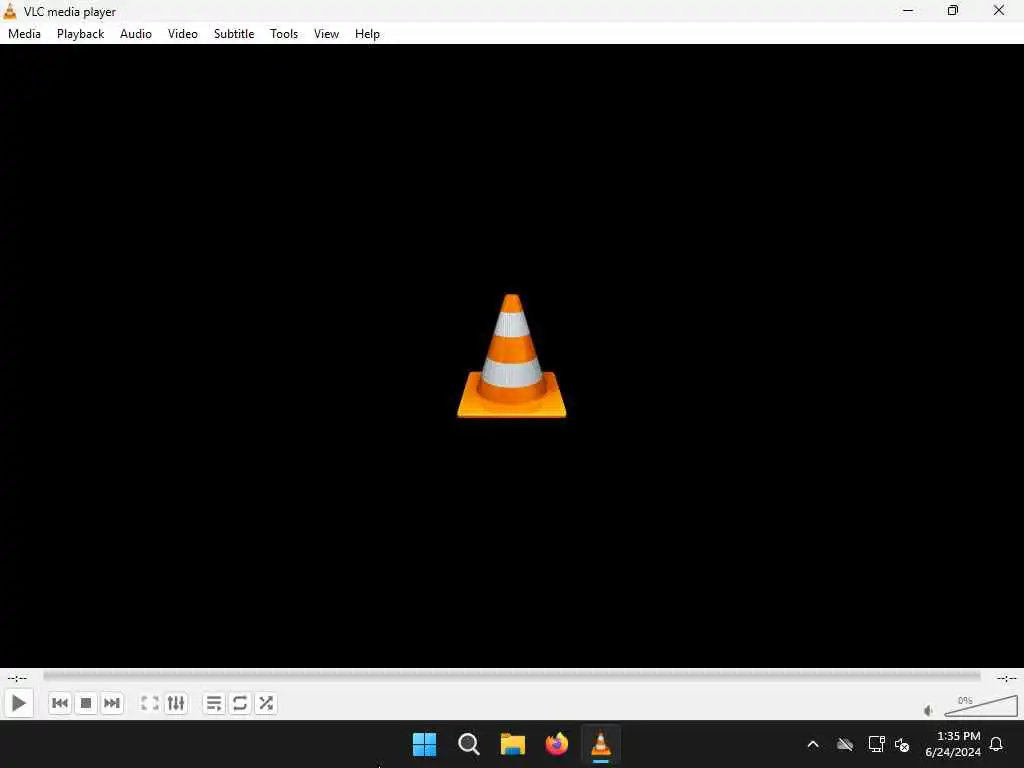This screenshot has height=768, width=1024.
Task: Expand hidden system tray icons
Action: tap(813, 744)
